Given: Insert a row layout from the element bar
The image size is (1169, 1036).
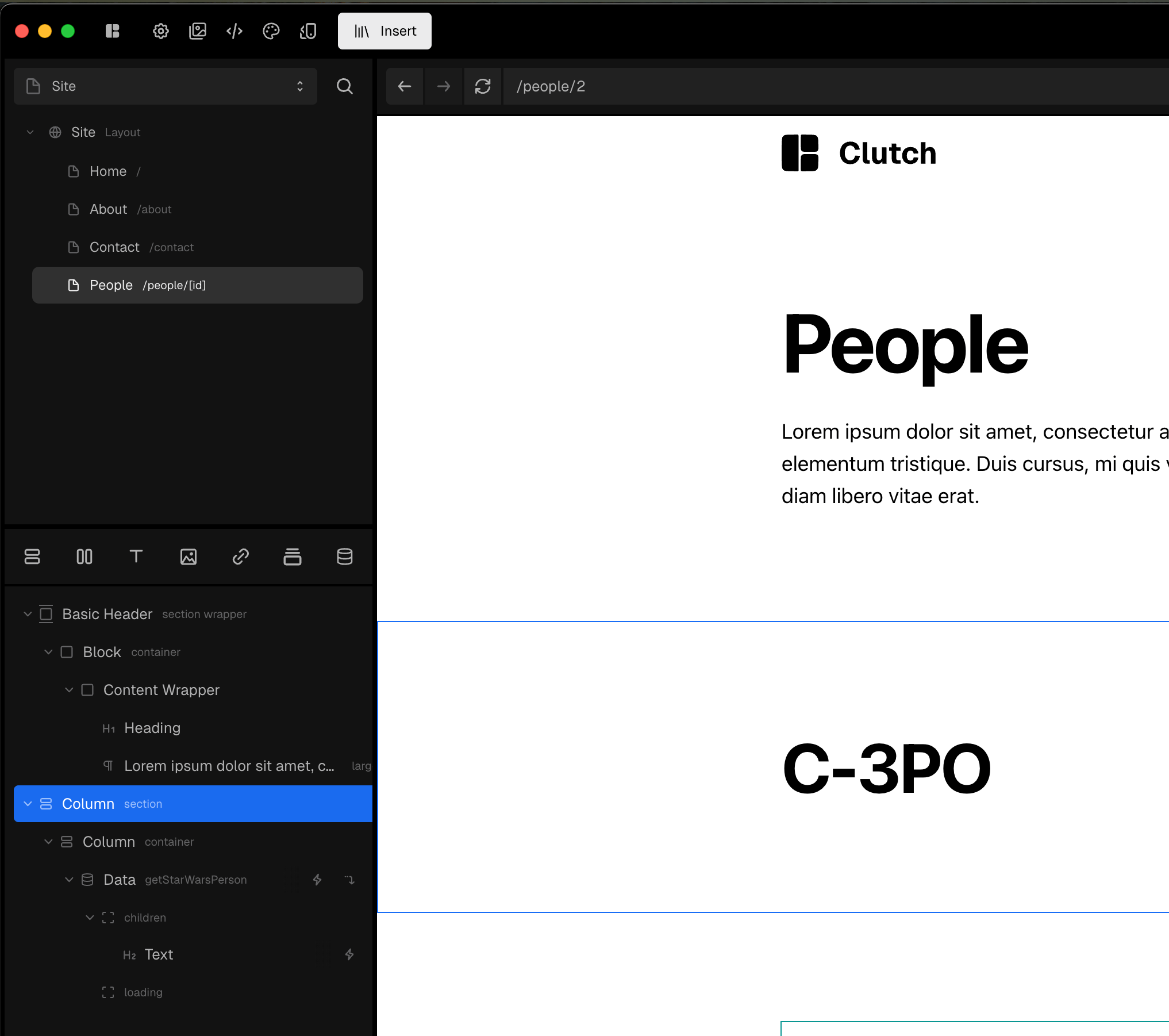Looking at the screenshot, I should (32, 557).
